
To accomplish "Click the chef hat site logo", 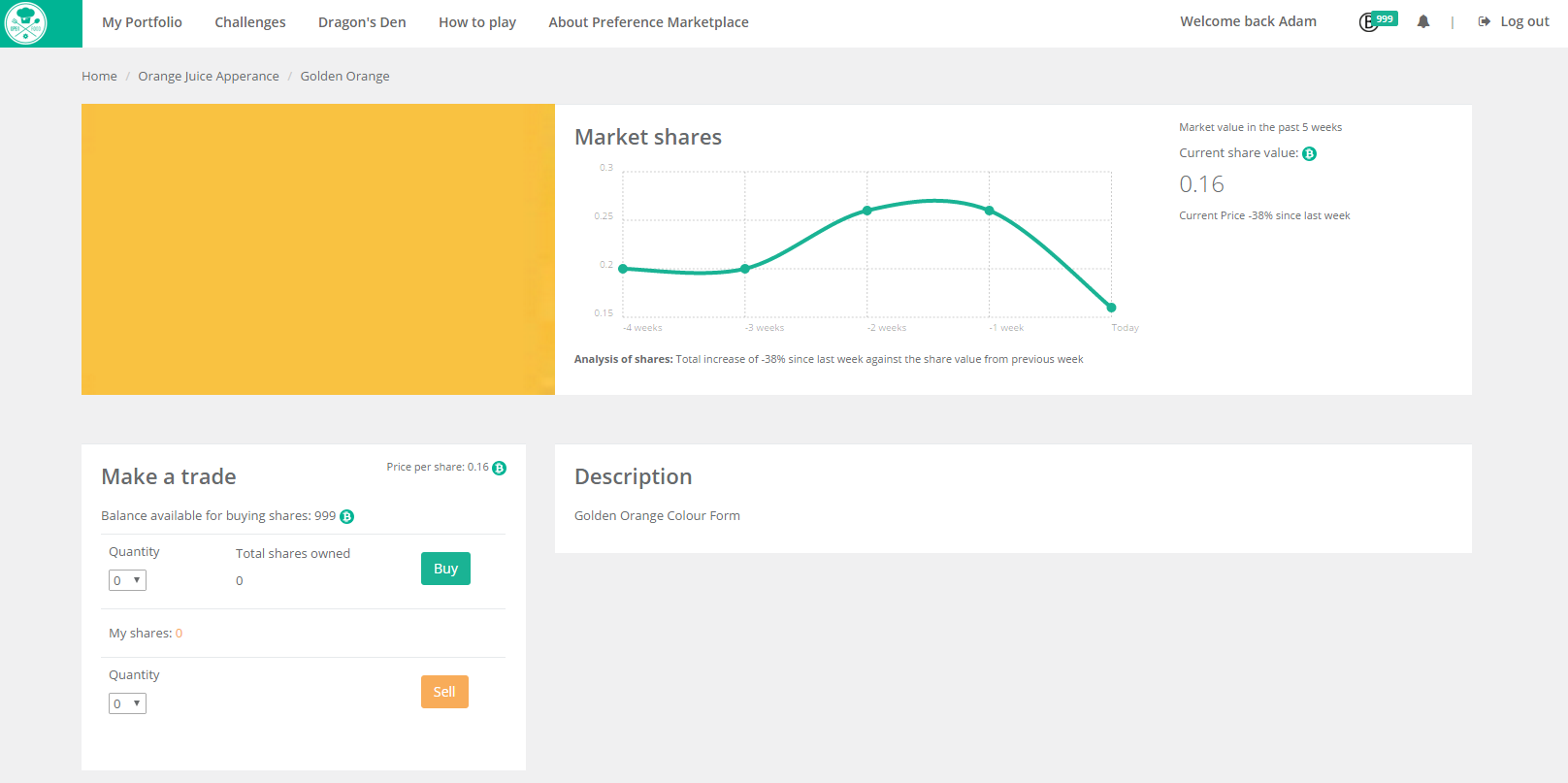I will tap(26, 23).
